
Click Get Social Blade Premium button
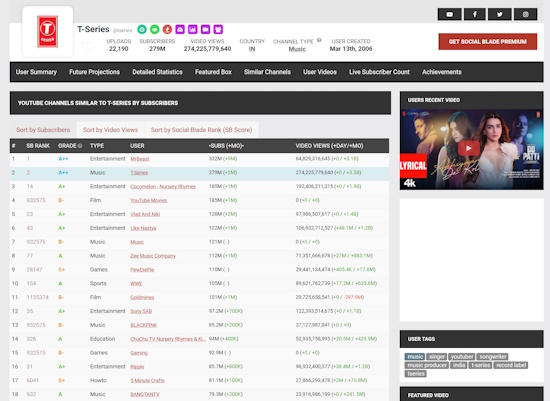coord(488,42)
